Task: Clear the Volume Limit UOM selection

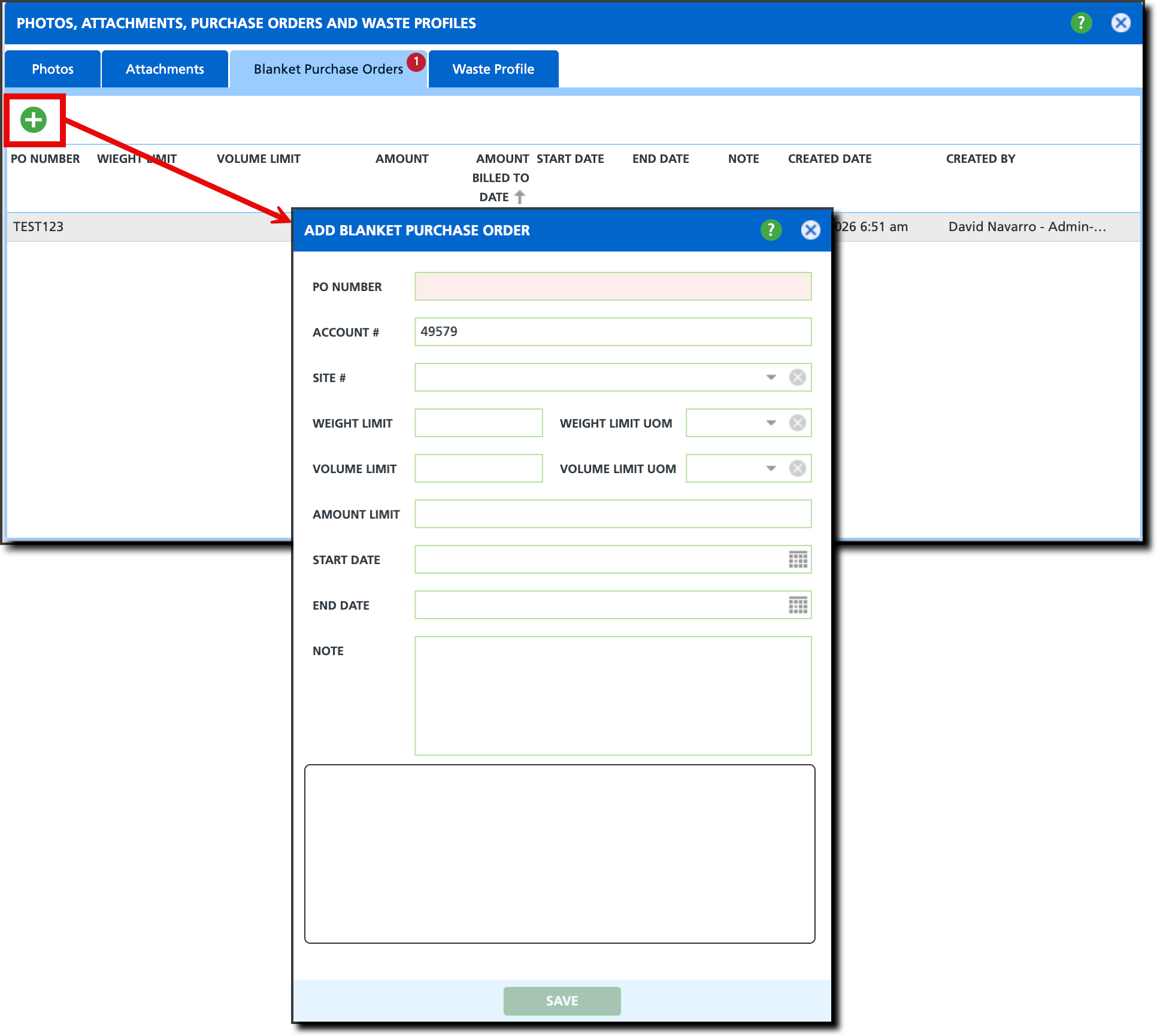Action: [x=797, y=468]
